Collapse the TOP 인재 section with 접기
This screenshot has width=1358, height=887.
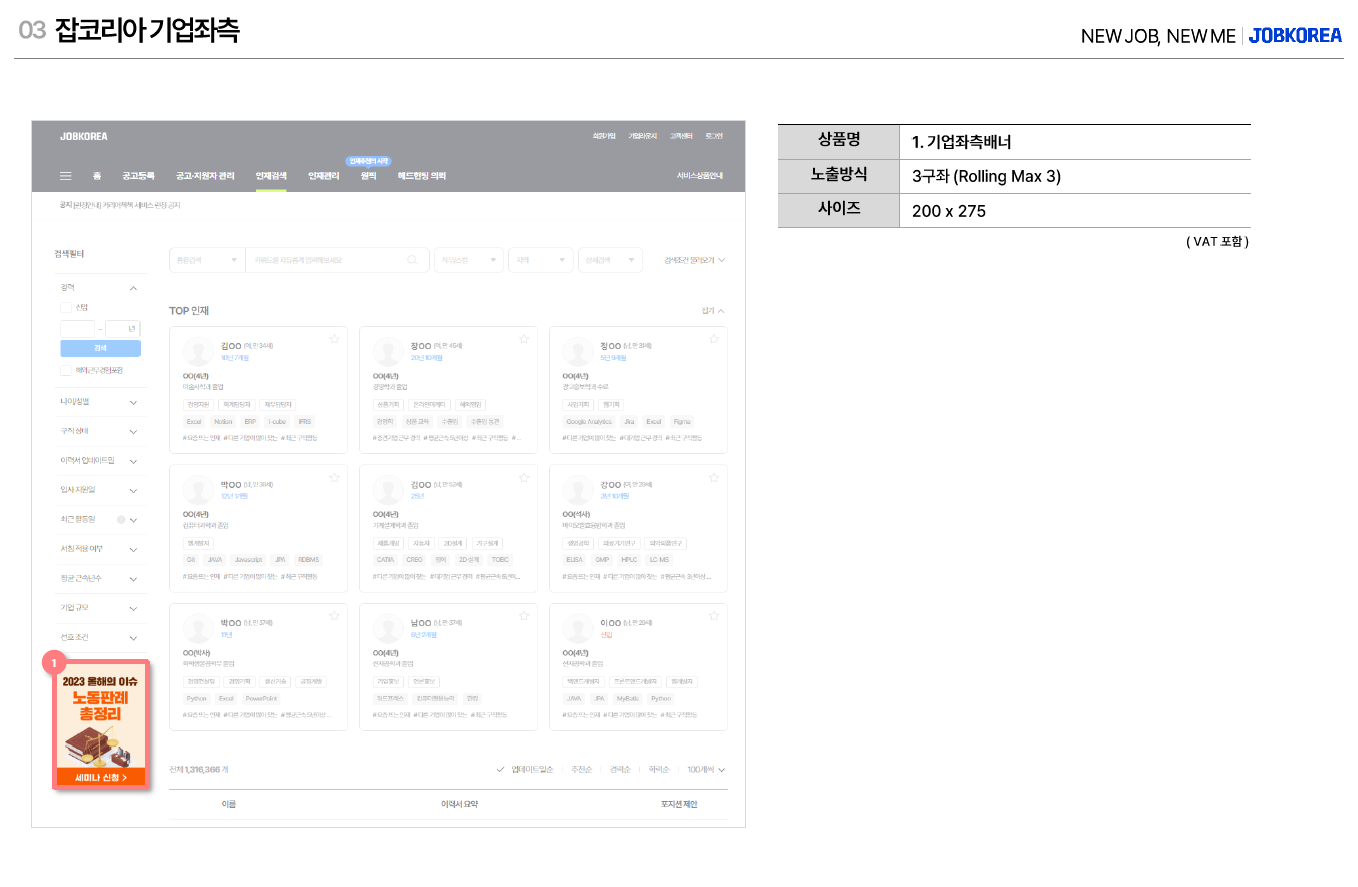[x=713, y=311]
